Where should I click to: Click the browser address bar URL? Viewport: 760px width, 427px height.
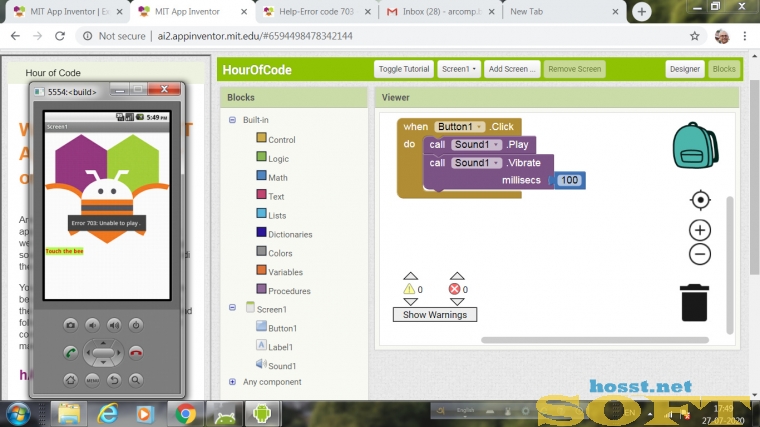pyautogui.click(x=255, y=36)
